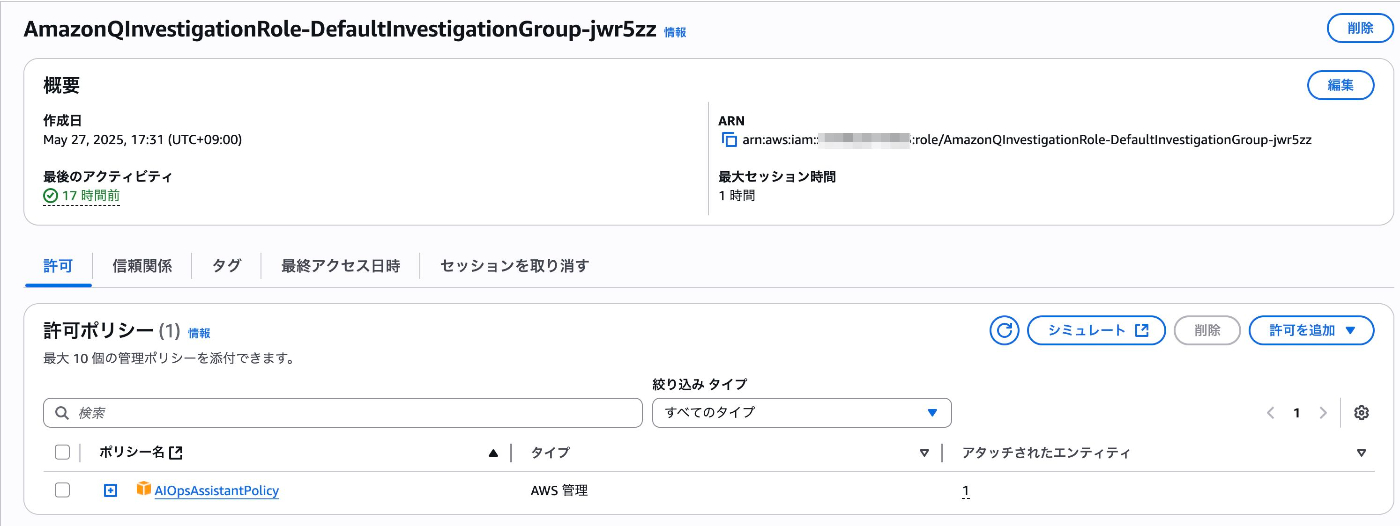Copy the role ARN with the copy icon

(729, 140)
